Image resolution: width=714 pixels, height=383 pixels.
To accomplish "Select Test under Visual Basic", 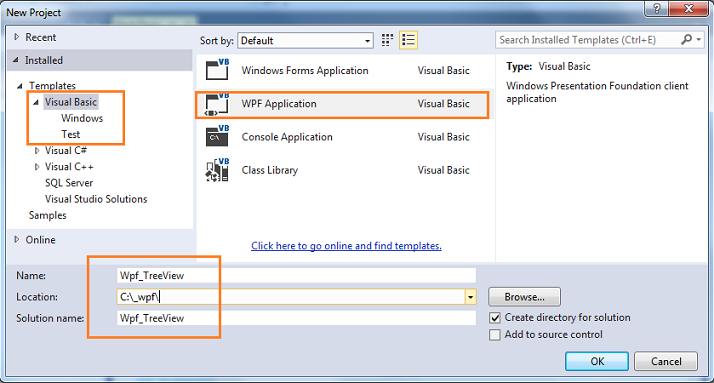I will click(x=71, y=134).
